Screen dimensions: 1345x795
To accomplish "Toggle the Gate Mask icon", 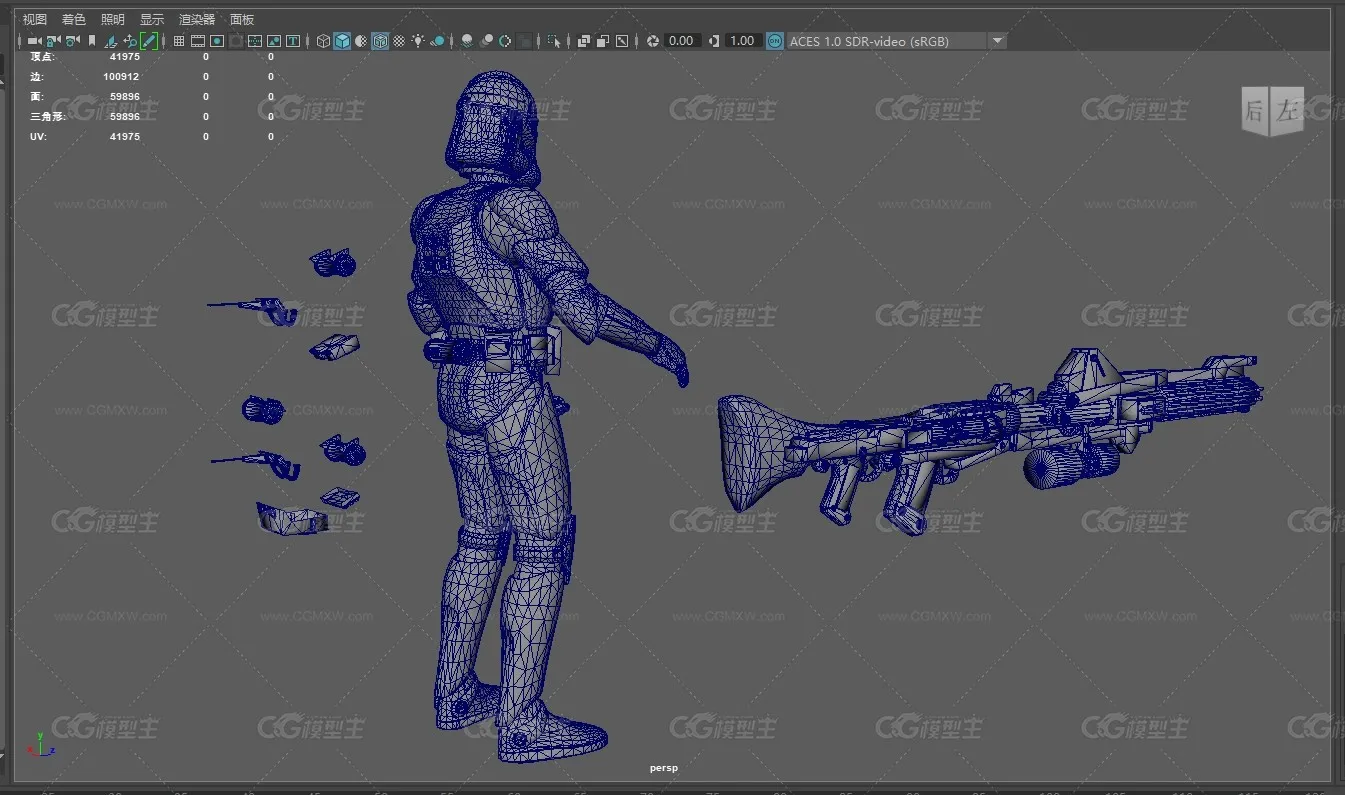I will tap(236, 41).
